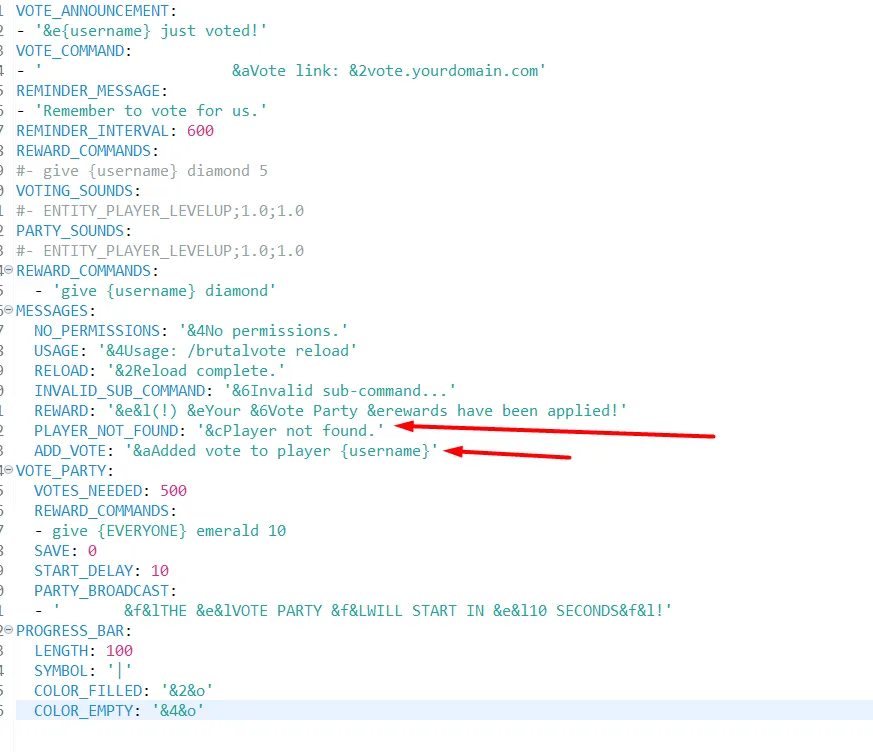Click the ADD_VOTE key
This screenshot has width=873, height=752.
70,451
